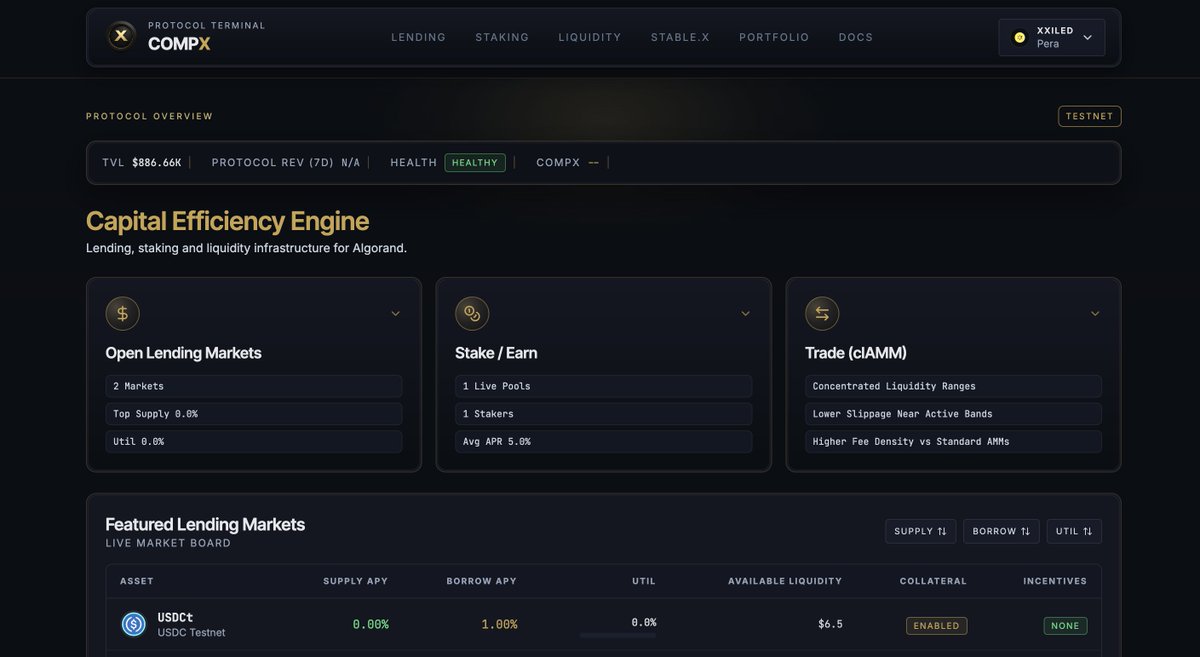The width and height of the screenshot is (1200, 657).
Task: Click the 'Avg APR 5.0%' row
Action: (x=604, y=441)
